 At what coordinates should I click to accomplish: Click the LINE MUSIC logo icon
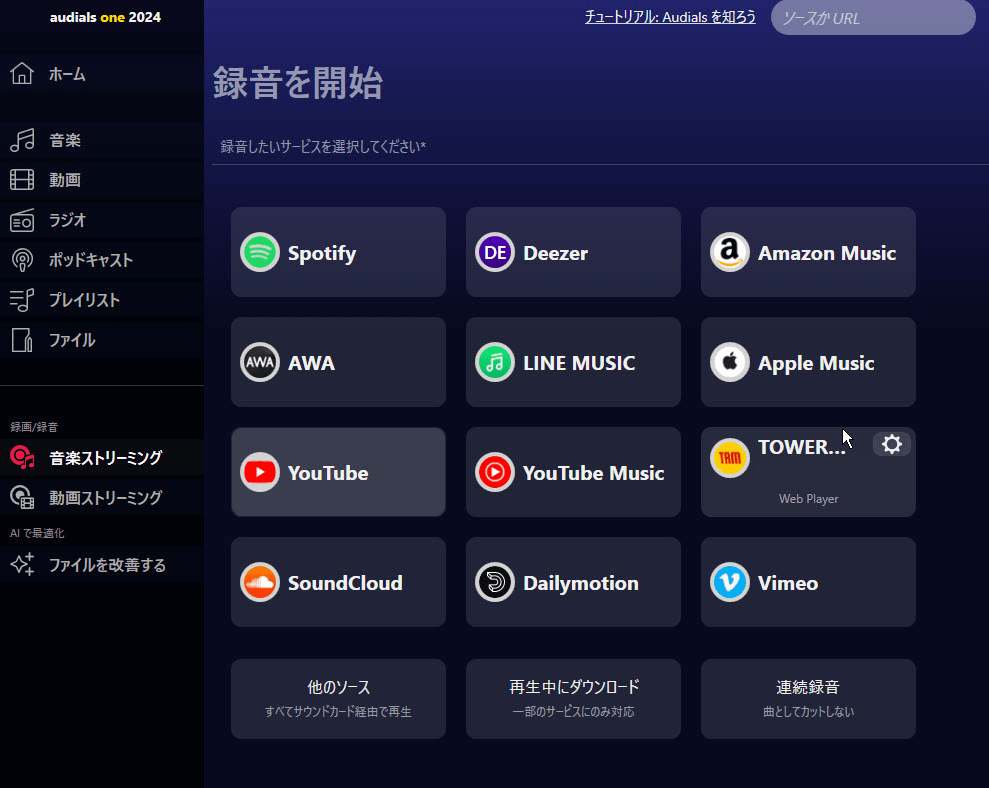click(x=495, y=362)
